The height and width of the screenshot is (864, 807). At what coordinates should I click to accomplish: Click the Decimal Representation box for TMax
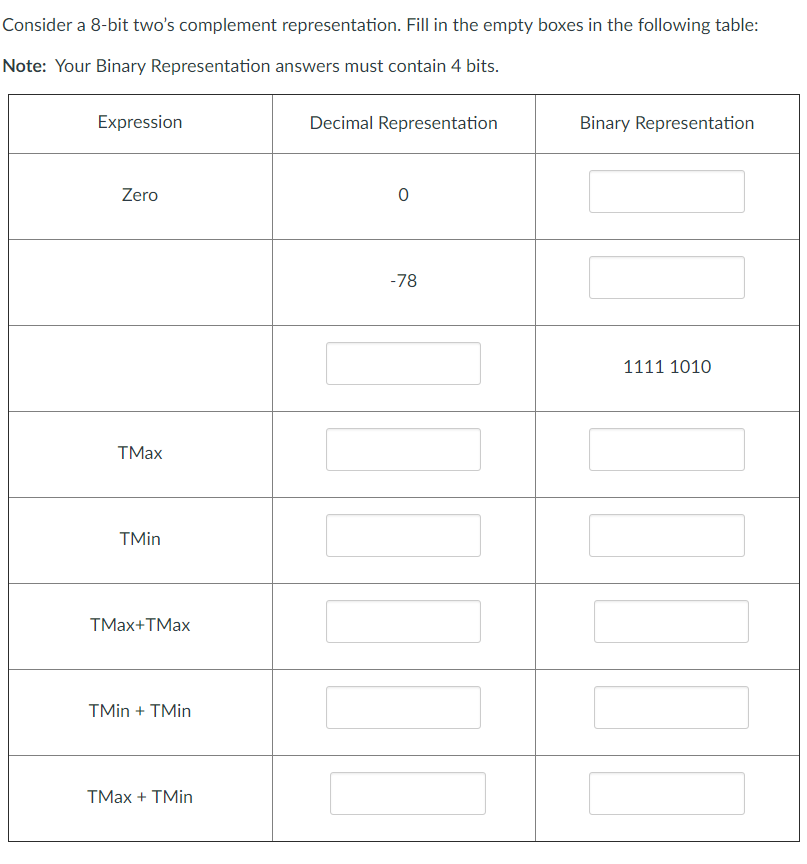click(x=403, y=449)
